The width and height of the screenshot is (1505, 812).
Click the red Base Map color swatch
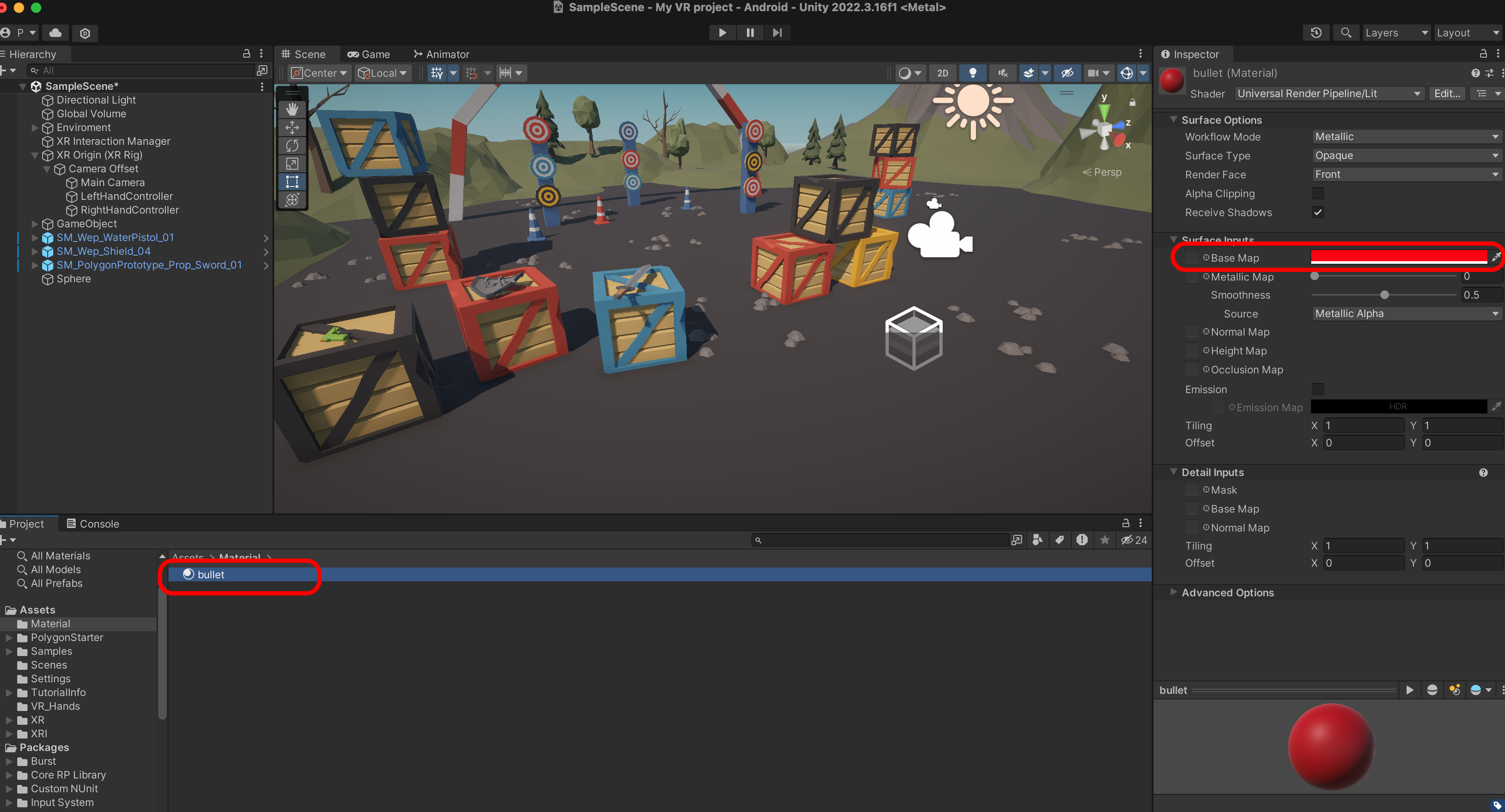1399,257
